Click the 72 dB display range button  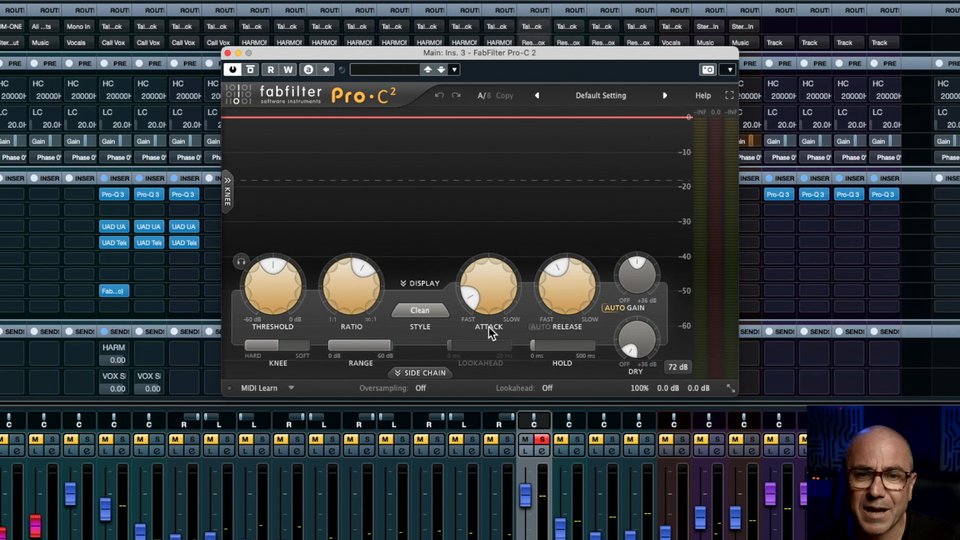point(678,367)
